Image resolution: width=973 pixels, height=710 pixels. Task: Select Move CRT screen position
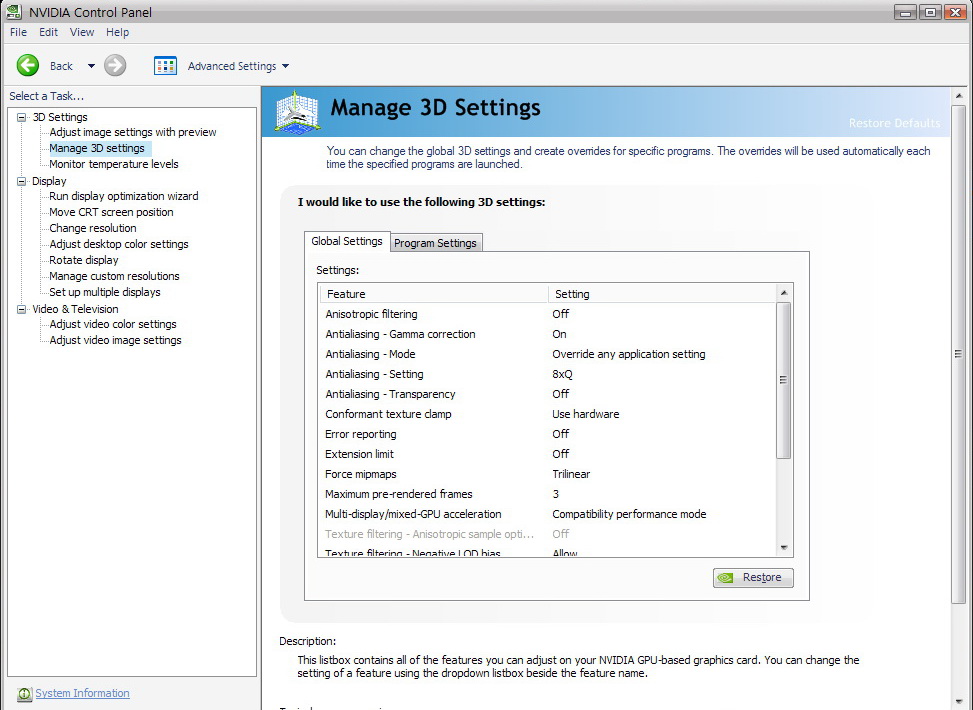(x=111, y=212)
